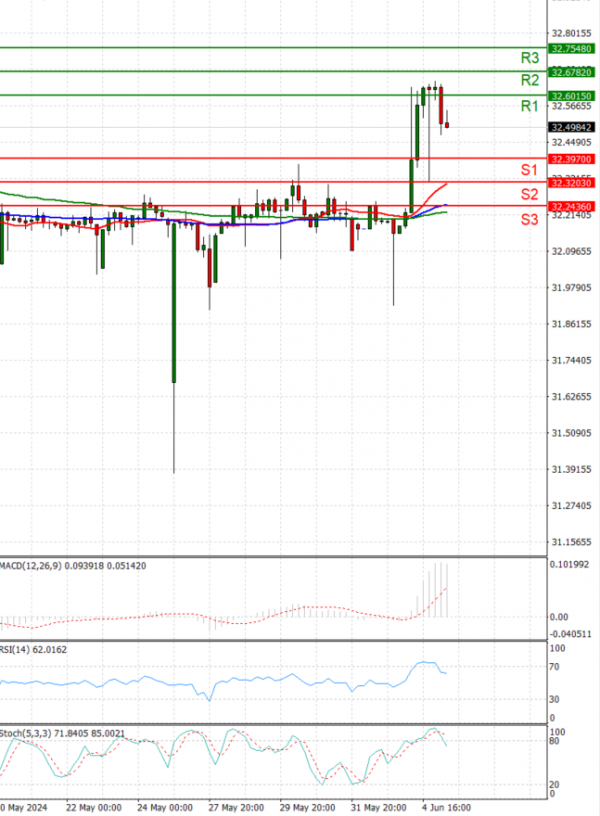Click the S2 support label
This screenshot has height=816, width=600.
[x=530, y=193]
